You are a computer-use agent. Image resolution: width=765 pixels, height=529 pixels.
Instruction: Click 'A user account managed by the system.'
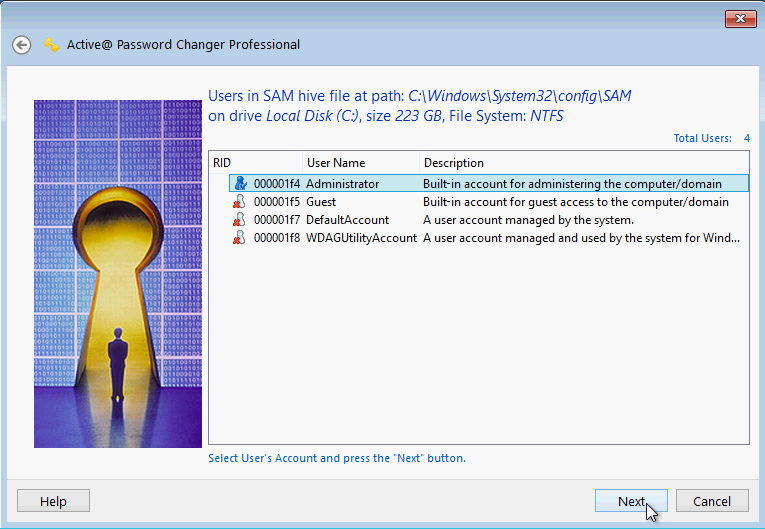pos(528,220)
